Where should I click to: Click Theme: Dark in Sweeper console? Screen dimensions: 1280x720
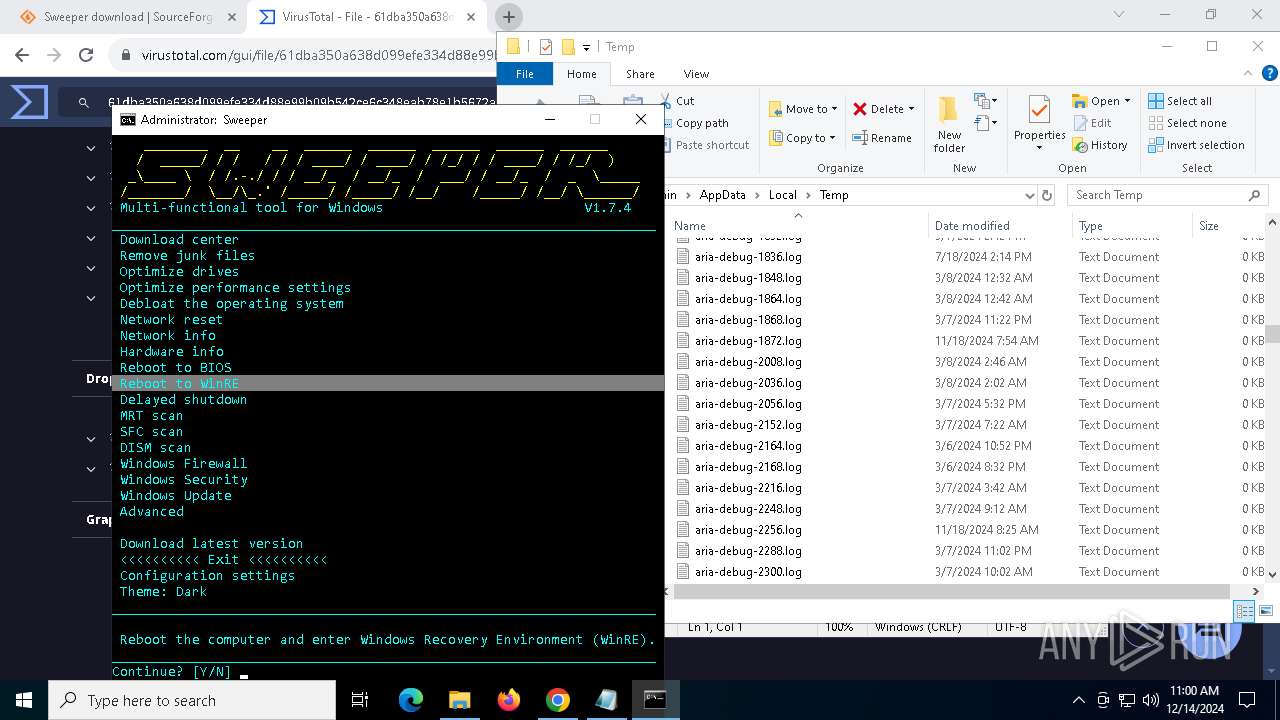tap(163, 591)
